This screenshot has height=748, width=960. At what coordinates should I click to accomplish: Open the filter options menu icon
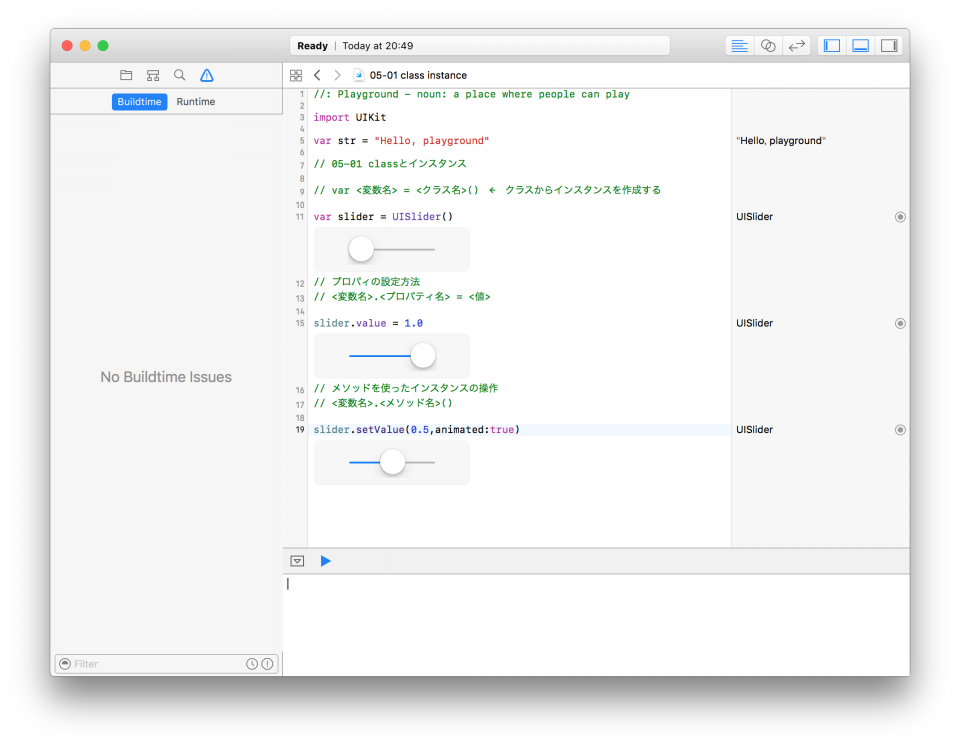(65, 664)
